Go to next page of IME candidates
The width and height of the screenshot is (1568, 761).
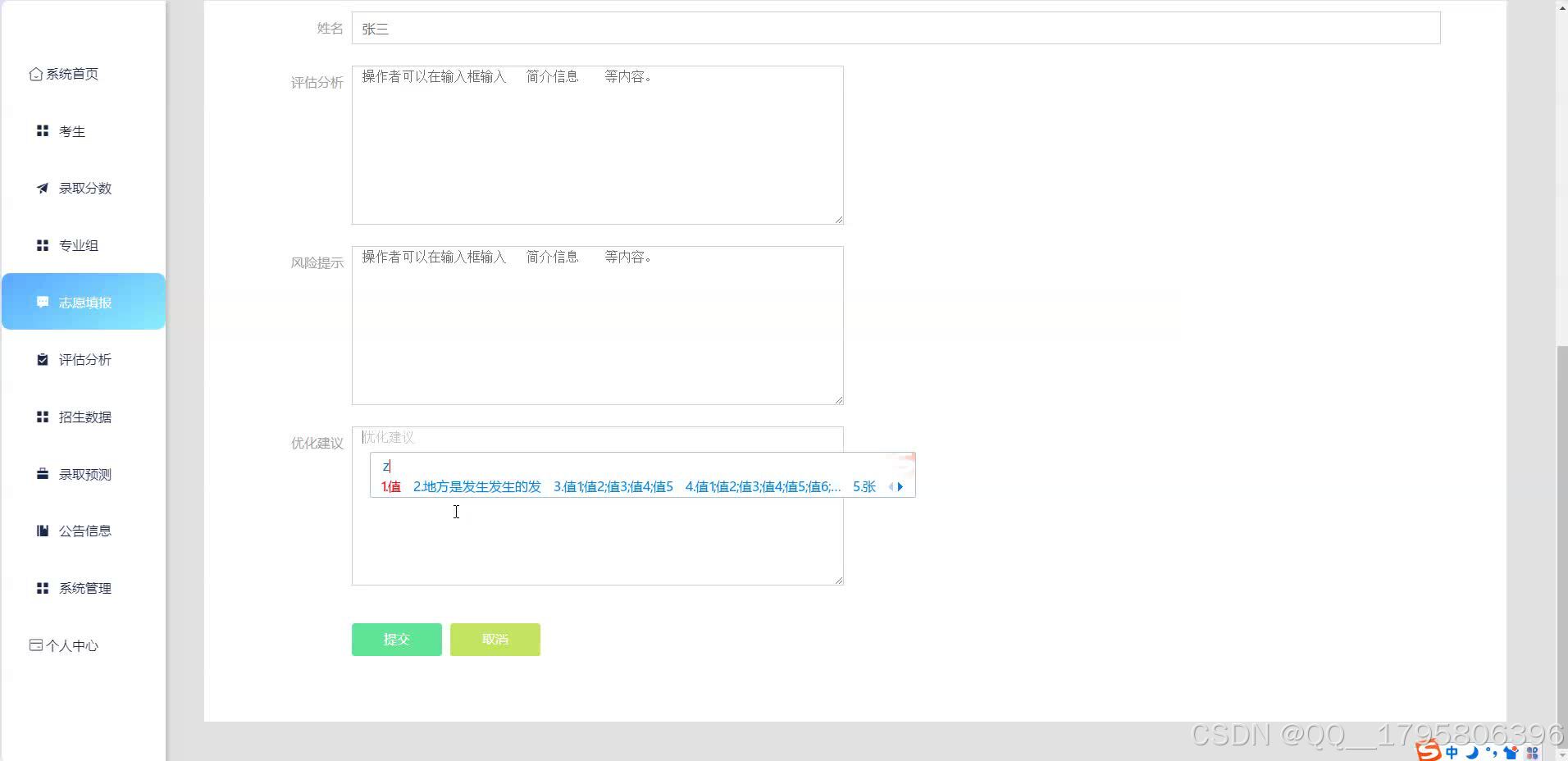900,487
